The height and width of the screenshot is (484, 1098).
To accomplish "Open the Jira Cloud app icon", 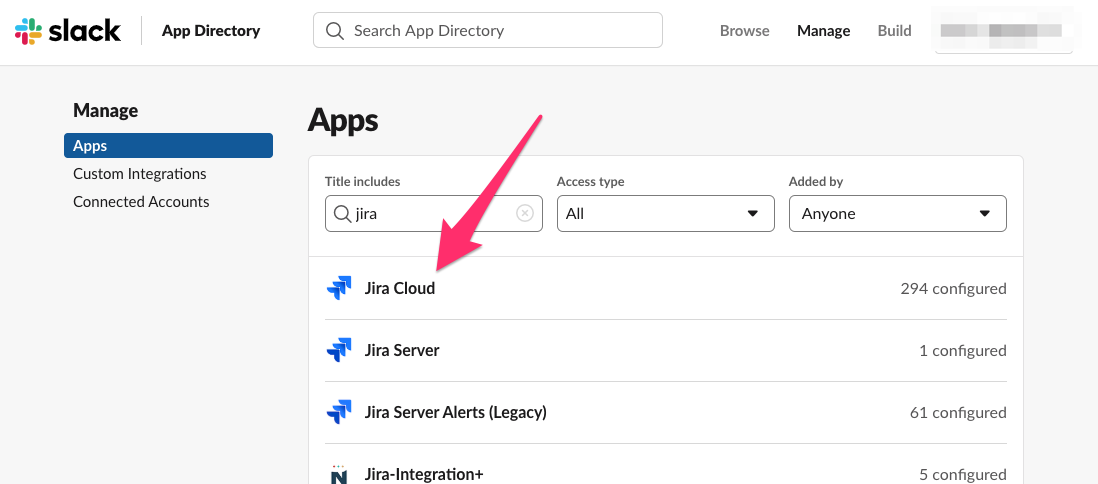I will click(x=339, y=289).
